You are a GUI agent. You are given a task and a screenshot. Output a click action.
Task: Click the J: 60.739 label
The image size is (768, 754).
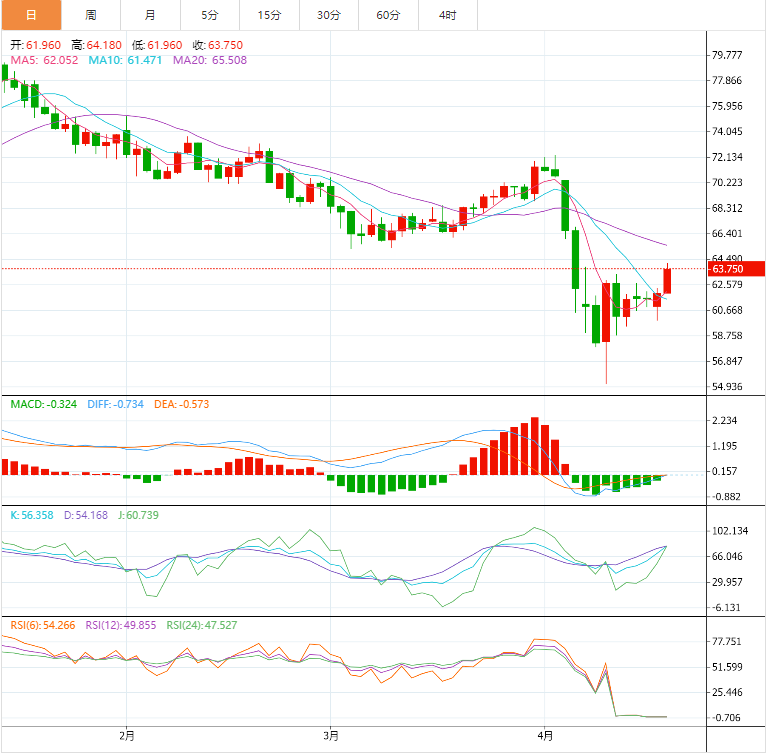tap(139, 515)
